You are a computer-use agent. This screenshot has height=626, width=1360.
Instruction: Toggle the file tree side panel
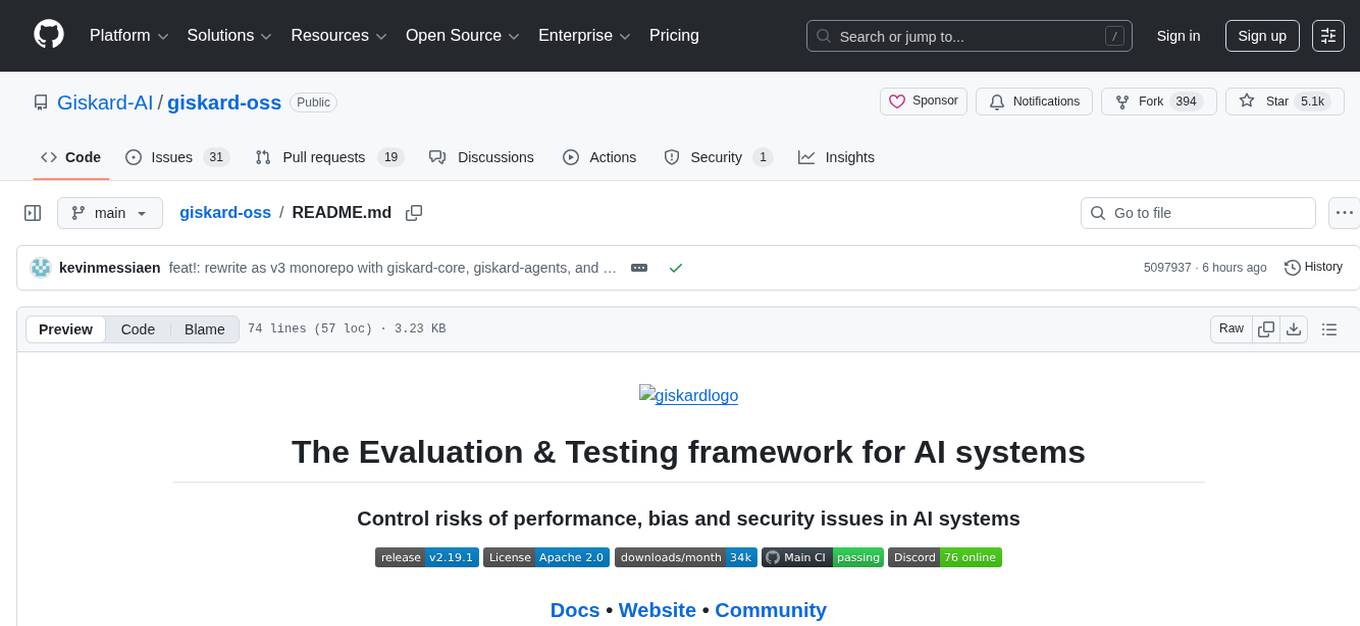pyautogui.click(x=33, y=212)
